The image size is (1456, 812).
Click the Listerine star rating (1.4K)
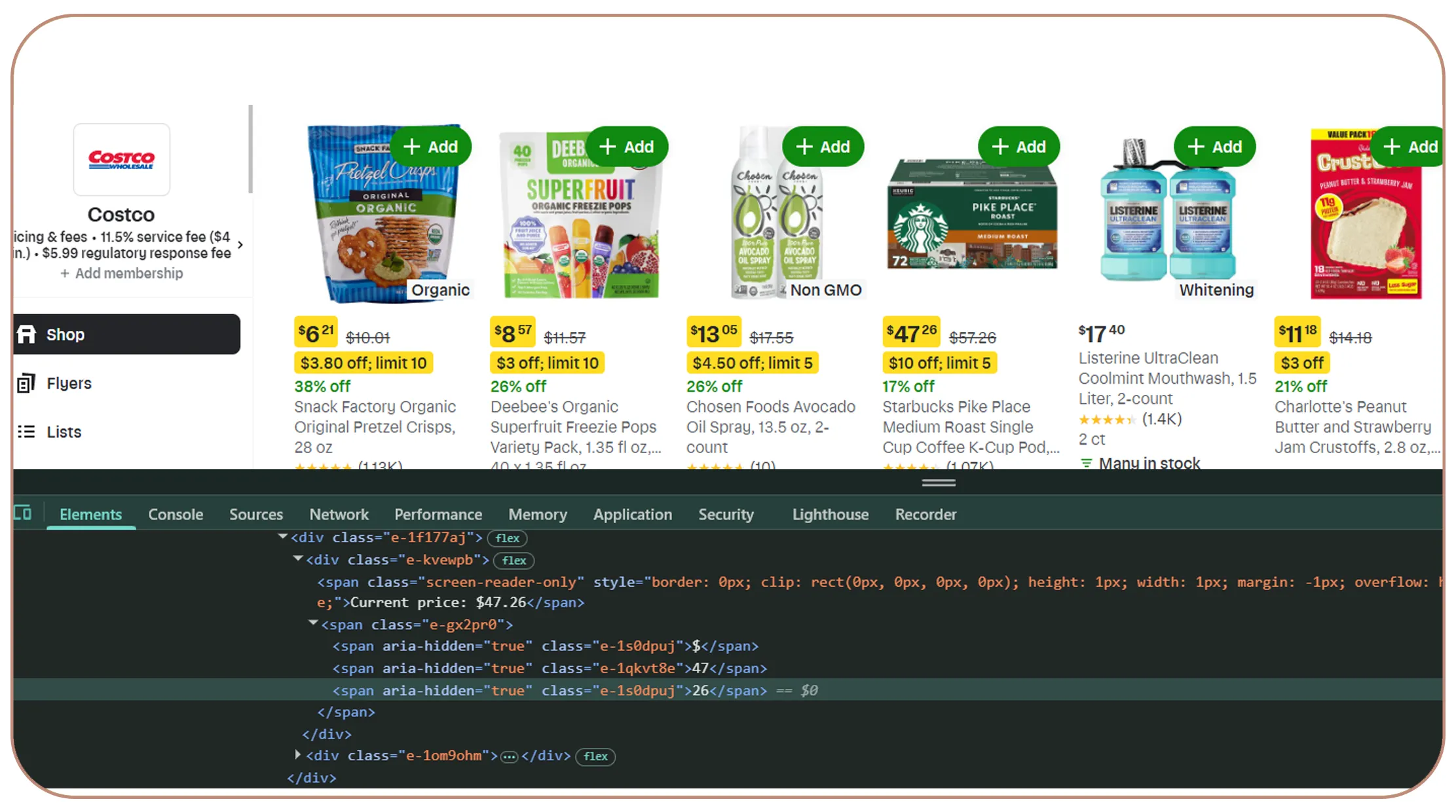point(1130,419)
